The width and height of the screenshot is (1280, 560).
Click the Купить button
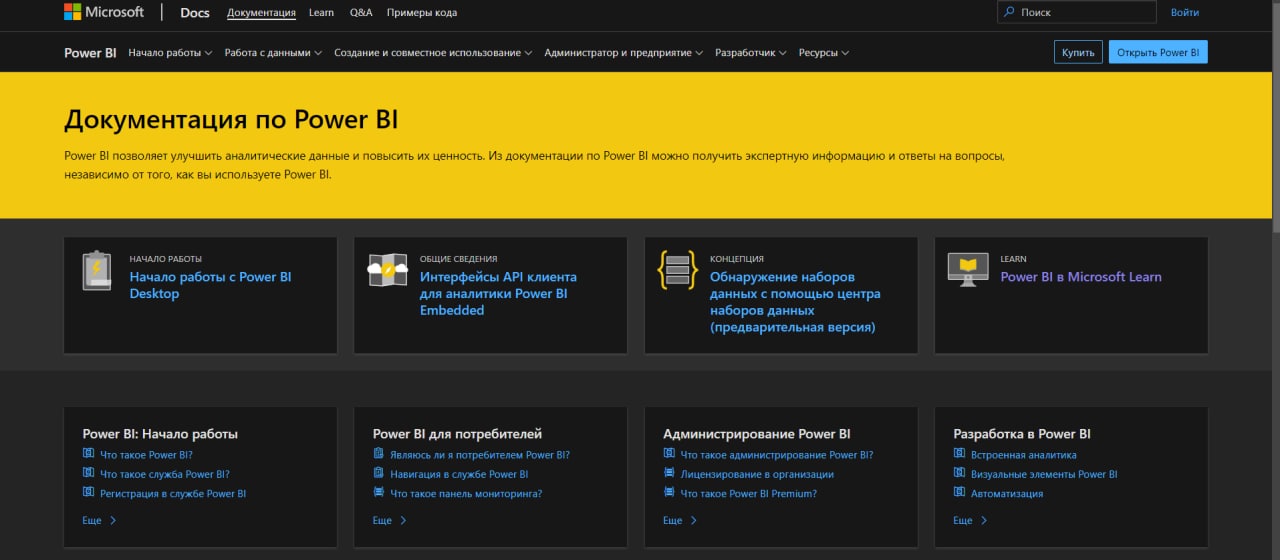1078,52
